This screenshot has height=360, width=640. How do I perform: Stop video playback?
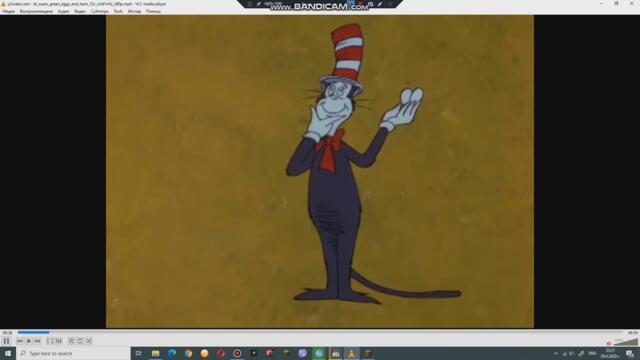tap(29, 341)
